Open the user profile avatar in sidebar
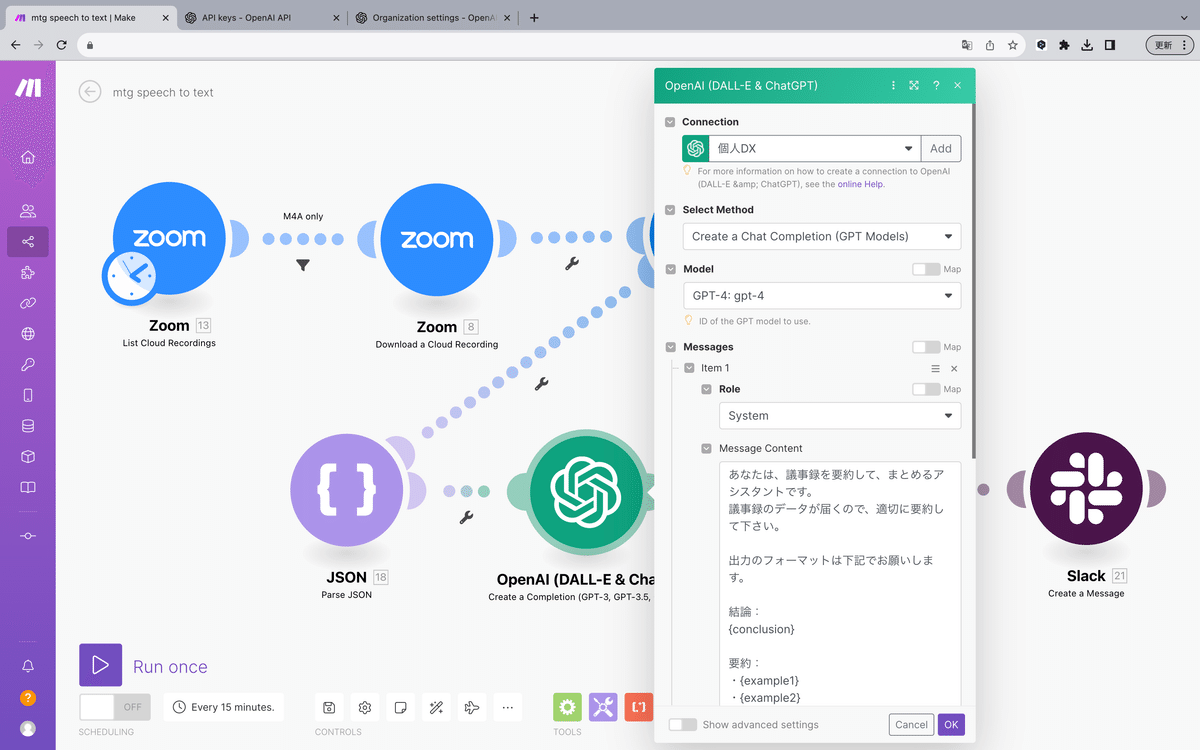The height and width of the screenshot is (750, 1200). 27,729
